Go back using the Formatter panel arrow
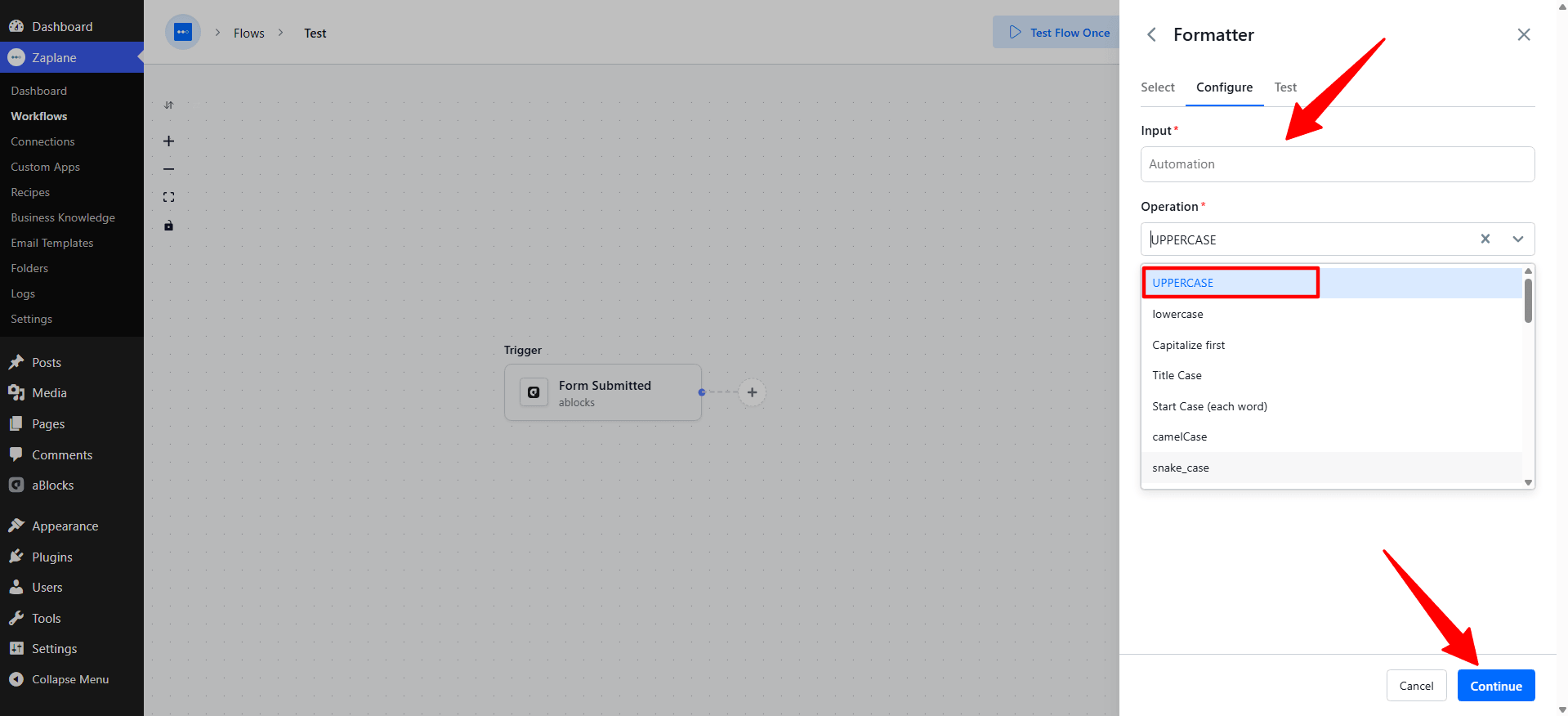 (1151, 34)
